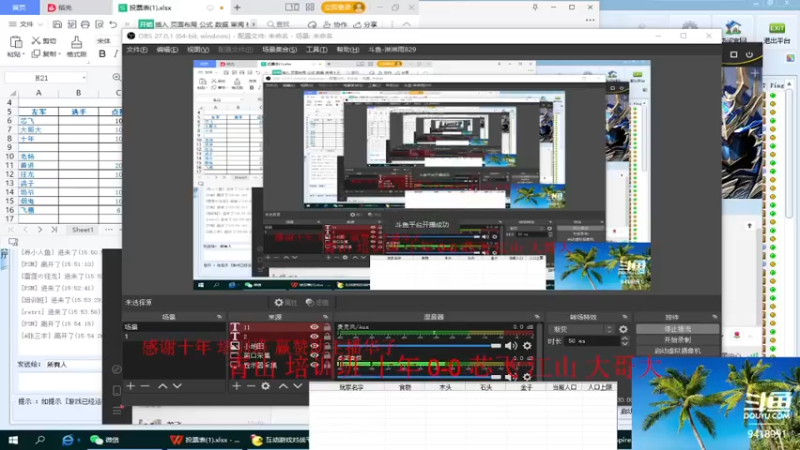Open the B21 name box dropdown
Image resolution: width=800 pixels, height=450 pixels.
84,78
